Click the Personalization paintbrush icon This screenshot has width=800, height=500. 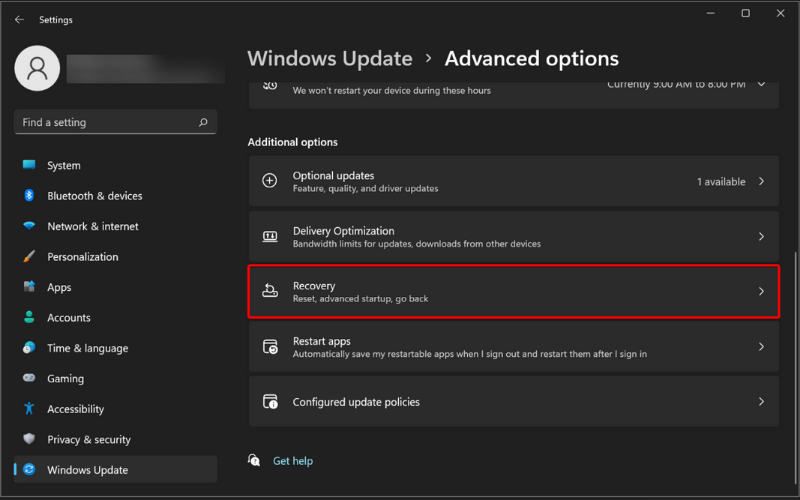(29, 256)
